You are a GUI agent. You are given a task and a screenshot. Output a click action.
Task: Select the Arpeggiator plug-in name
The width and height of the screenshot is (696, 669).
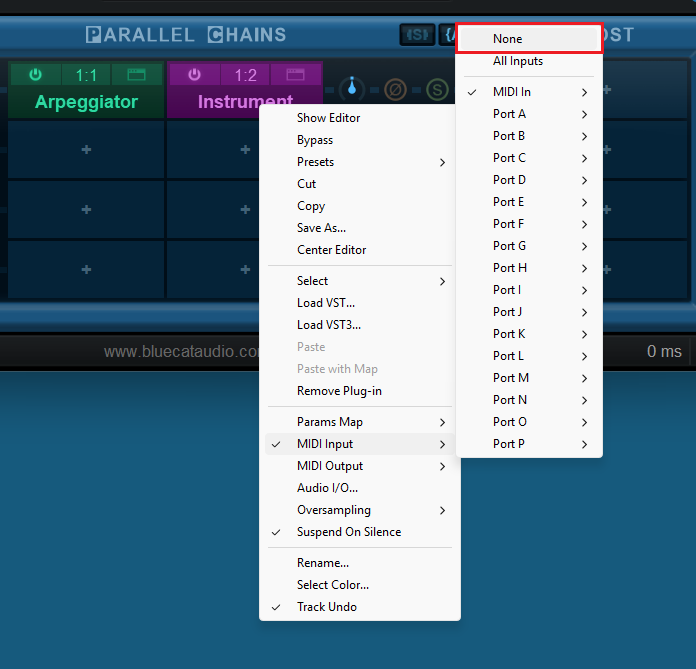(x=86, y=102)
